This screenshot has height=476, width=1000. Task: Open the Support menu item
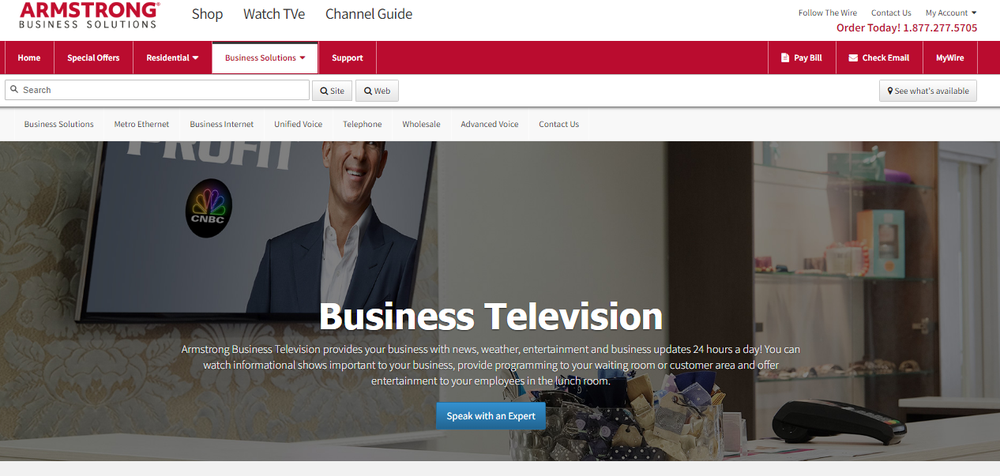click(347, 58)
